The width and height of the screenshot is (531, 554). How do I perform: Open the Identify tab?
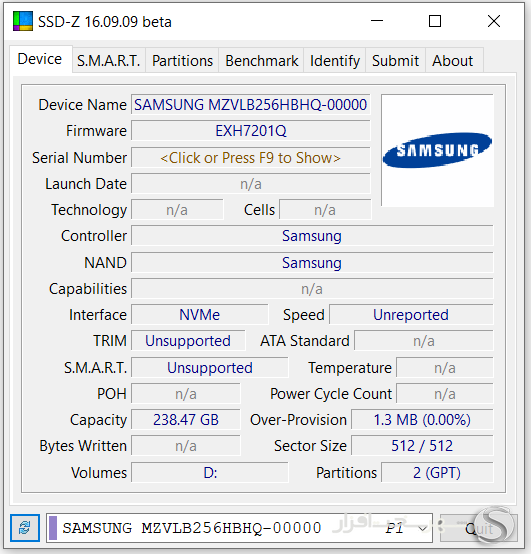335,60
